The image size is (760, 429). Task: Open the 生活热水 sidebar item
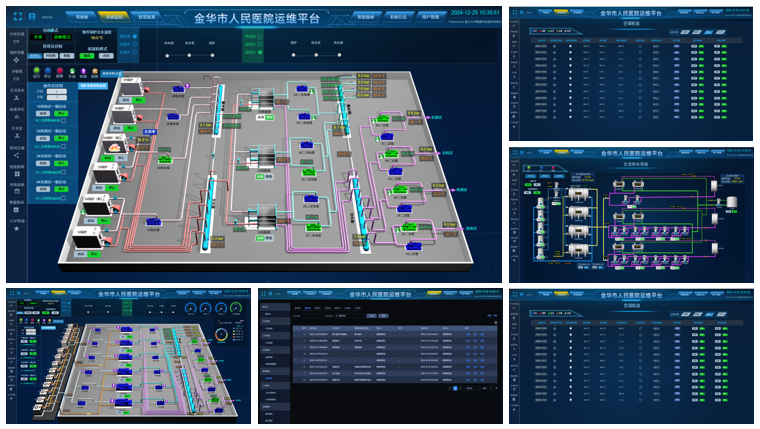coord(16,94)
